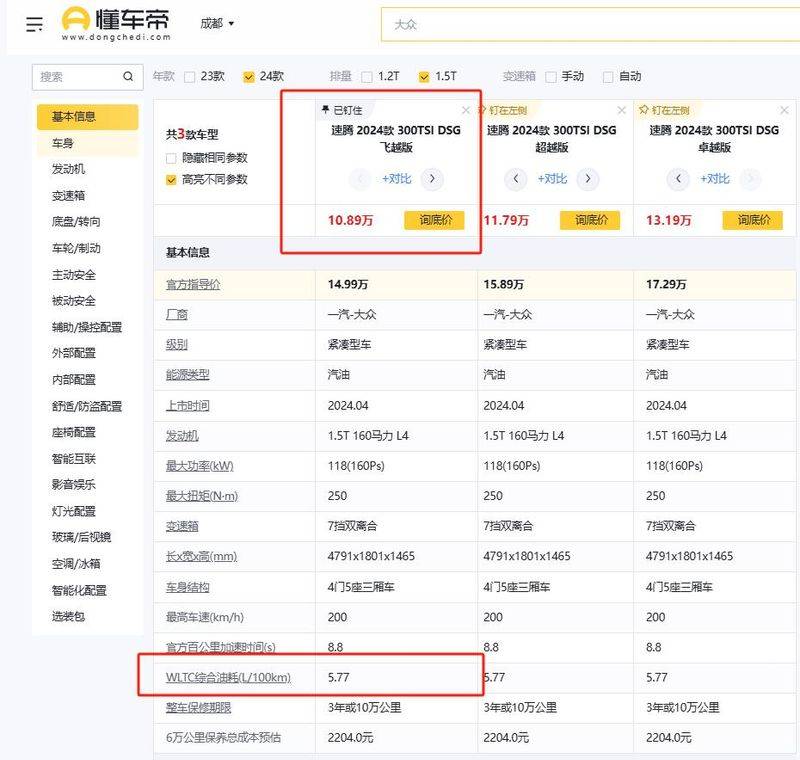The width and height of the screenshot is (800, 760).
Task: Enable 隐藏相同参数 checkbox
Action: coord(171,158)
